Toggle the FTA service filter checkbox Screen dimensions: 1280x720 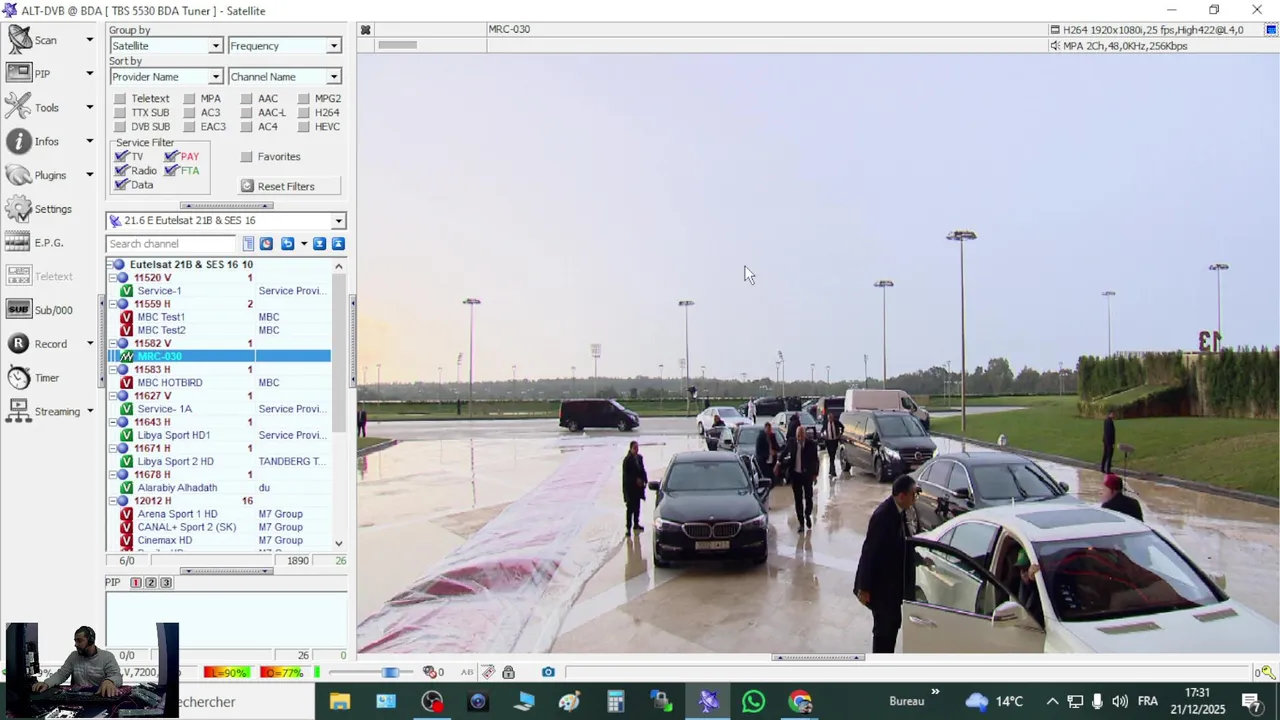(x=171, y=170)
